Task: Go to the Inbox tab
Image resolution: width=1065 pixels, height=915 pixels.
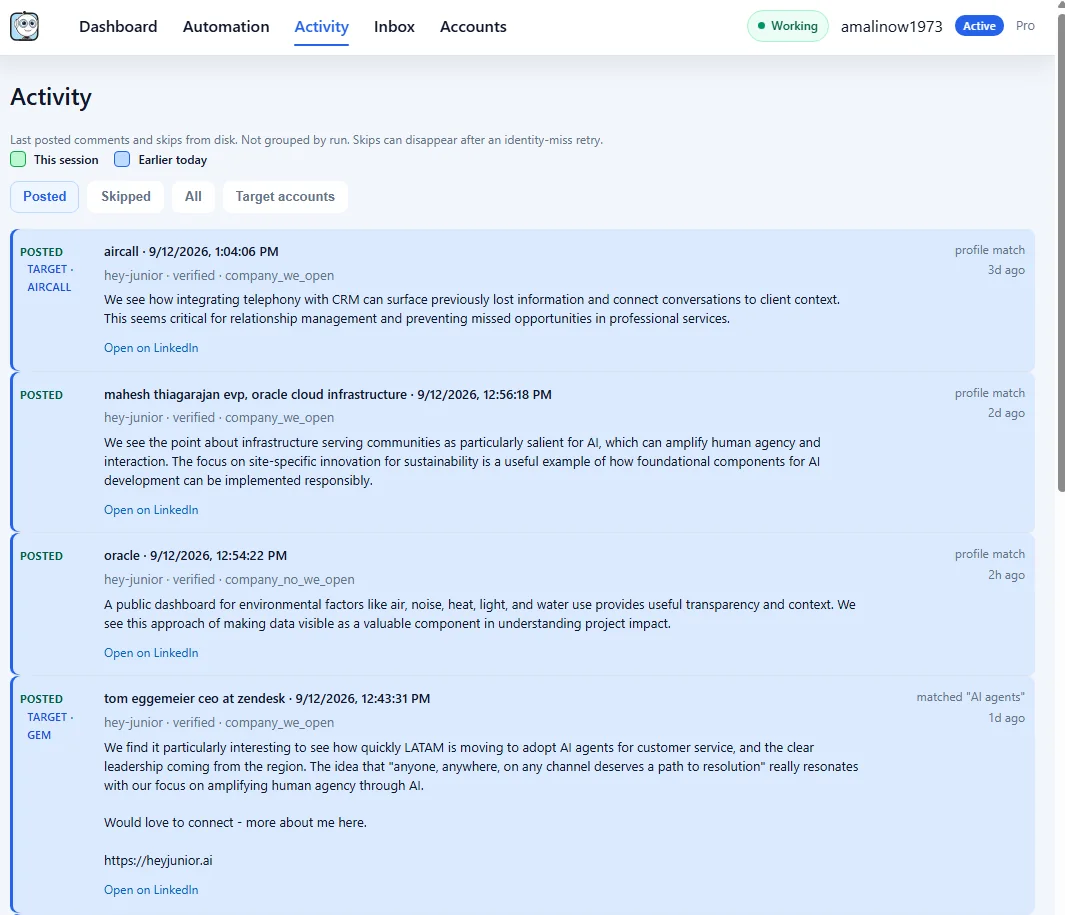Action: (x=394, y=26)
